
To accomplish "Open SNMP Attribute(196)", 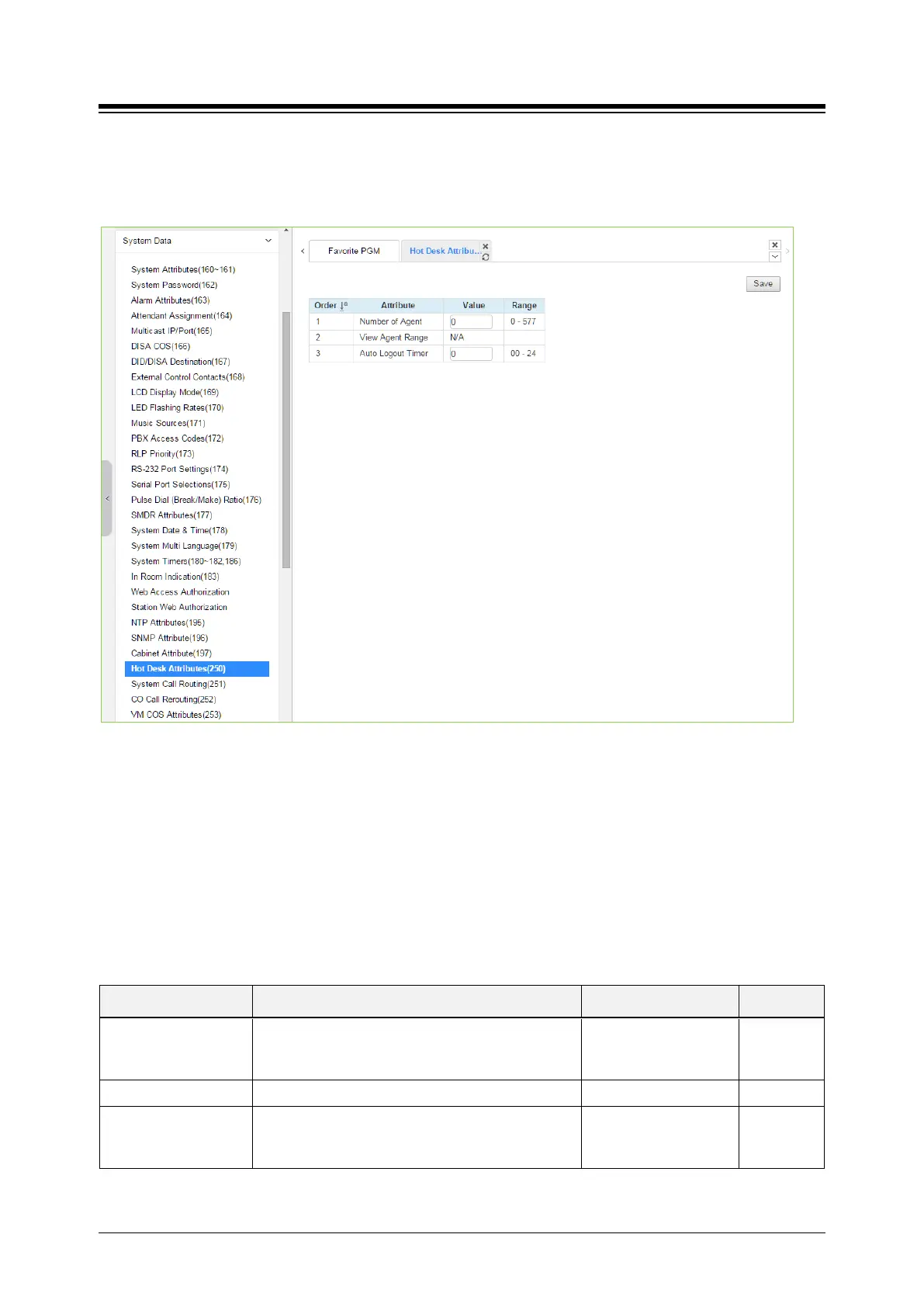I will (170, 638).
